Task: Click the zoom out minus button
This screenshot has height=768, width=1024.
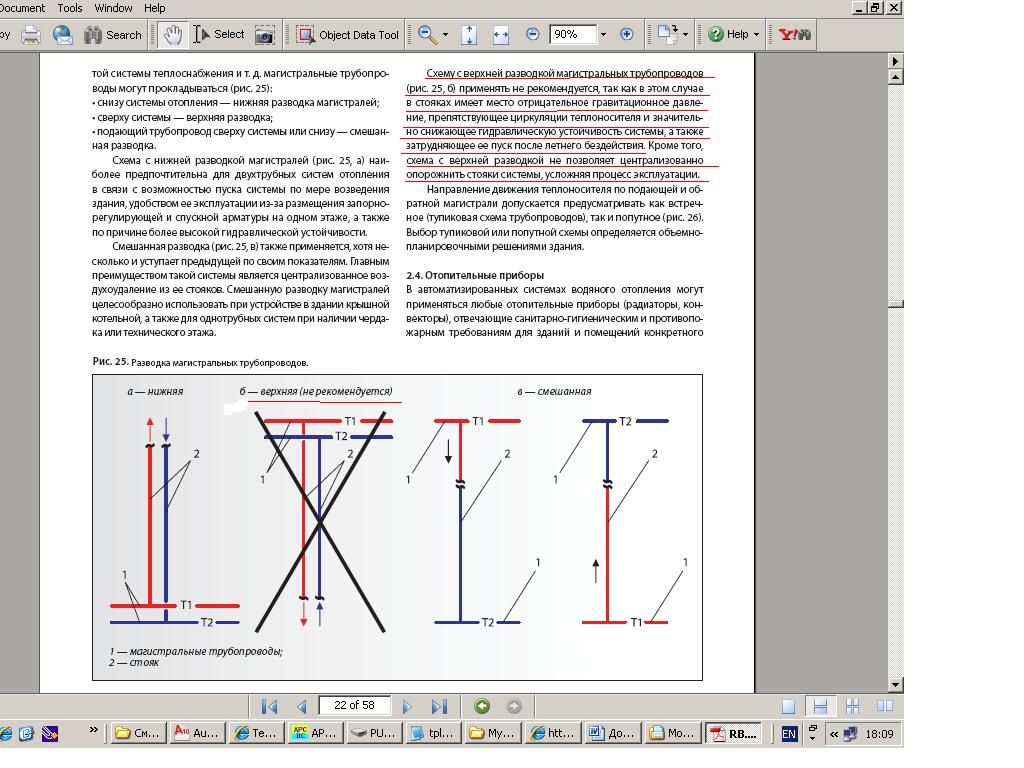Action: 533,35
